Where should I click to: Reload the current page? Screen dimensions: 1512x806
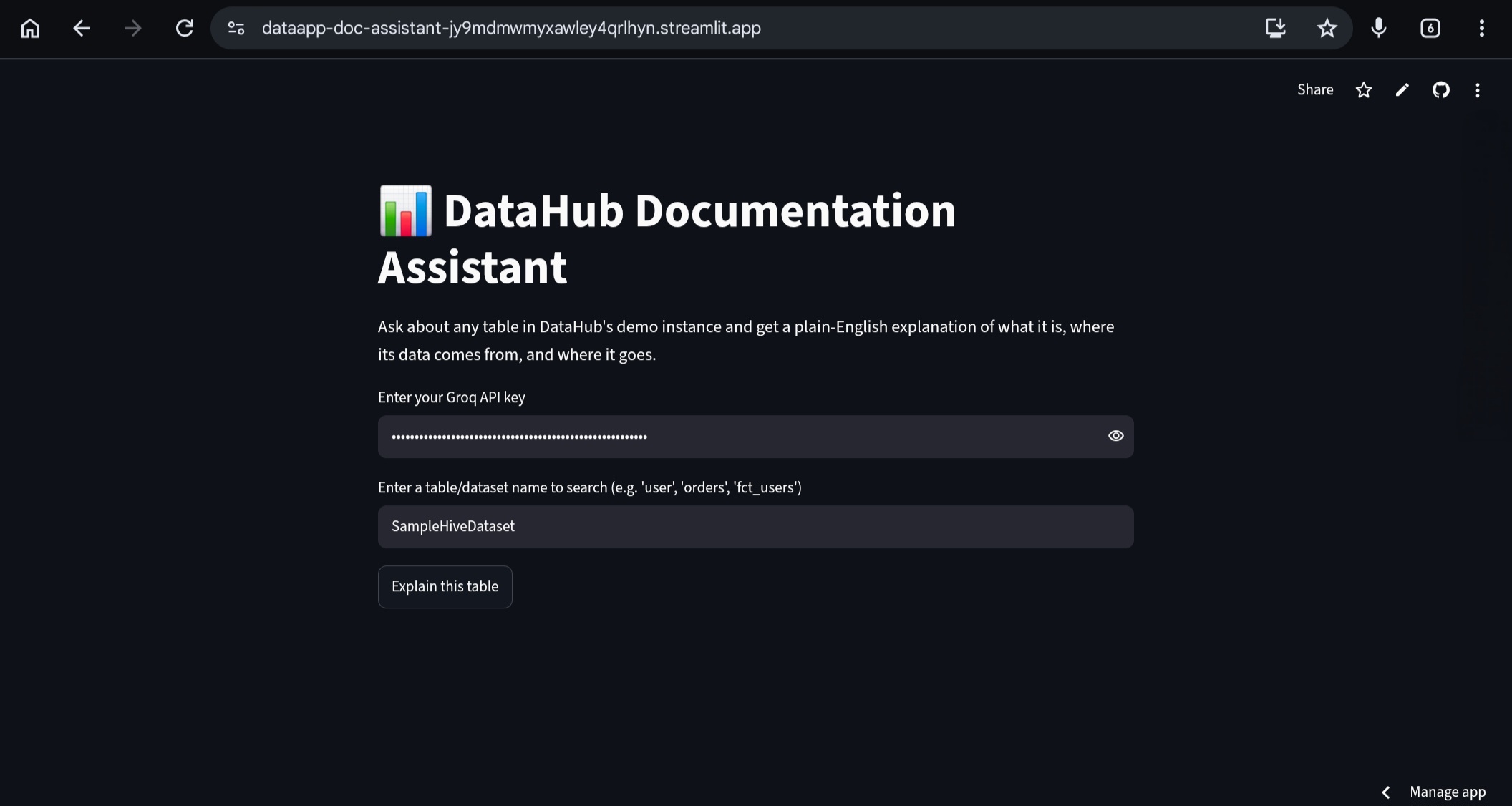tap(185, 28)
